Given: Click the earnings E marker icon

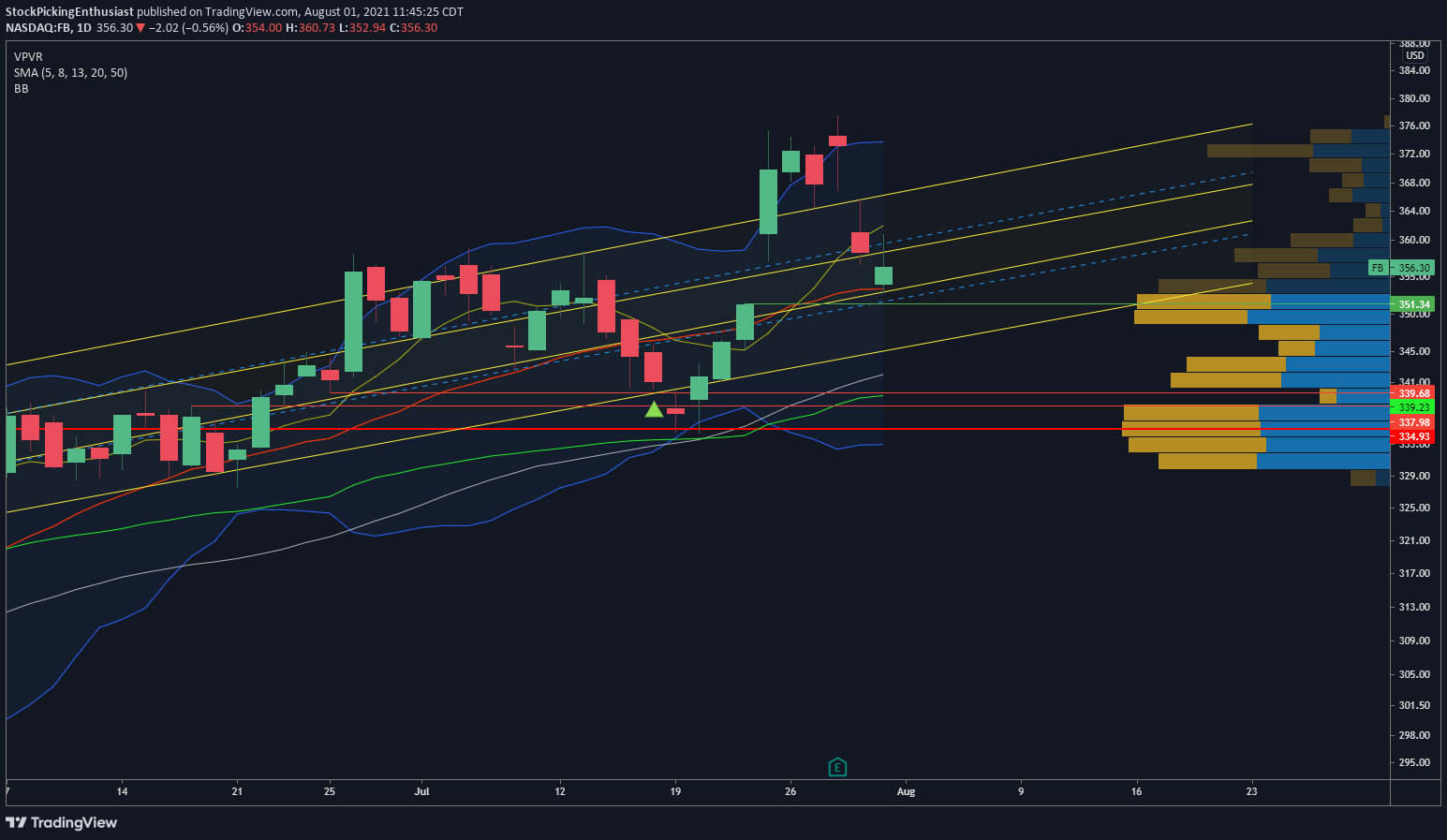Looking at the screenshot, I should [x=837, y=768].
